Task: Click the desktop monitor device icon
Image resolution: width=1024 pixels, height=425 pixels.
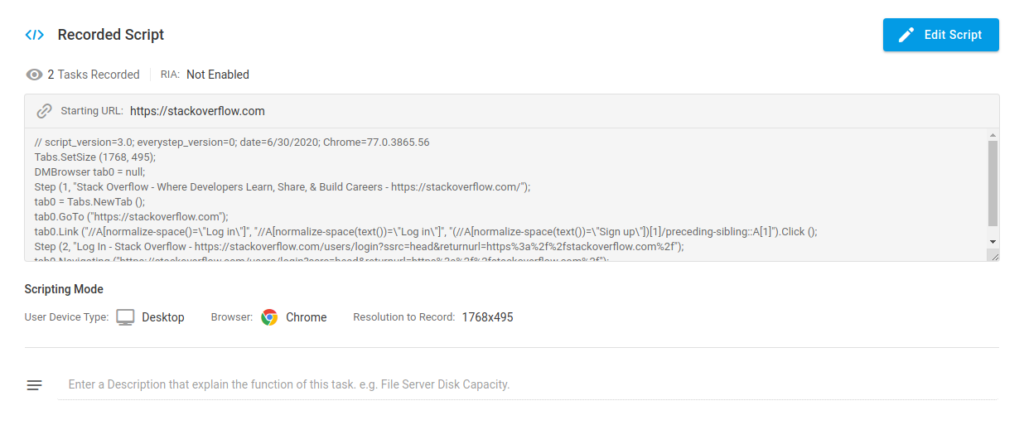Action: 125,317
